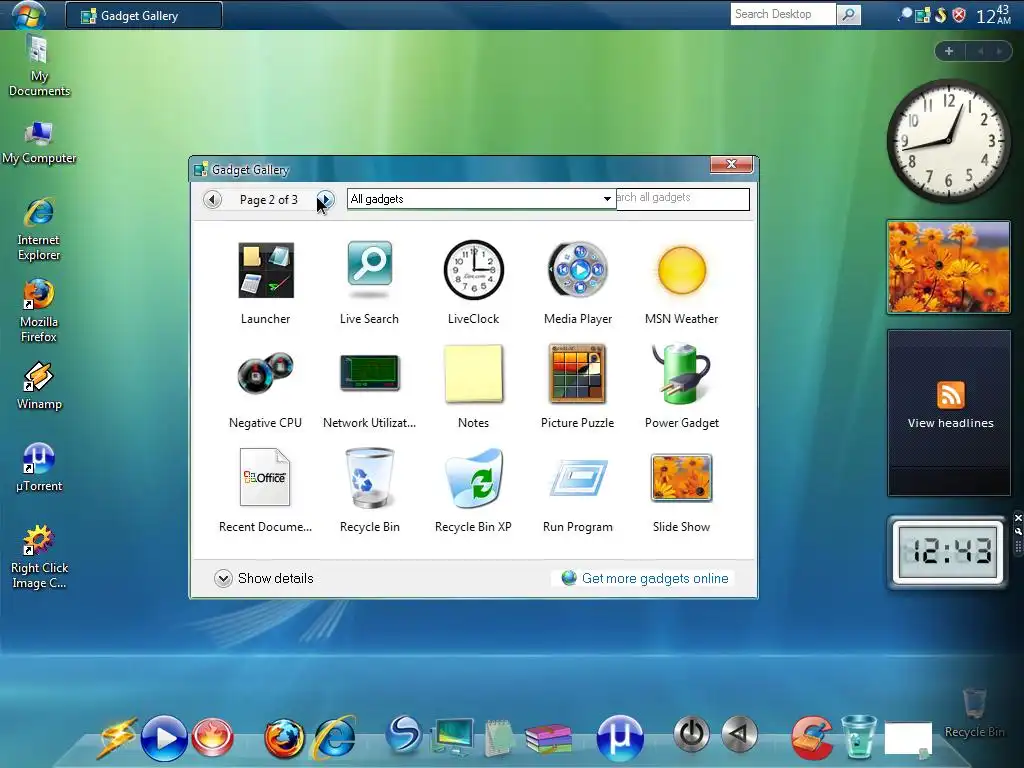Open the recycle bin icon in dock
Image resolution: width=1024 pixels, height=768 pixels.
click(857, 737)
